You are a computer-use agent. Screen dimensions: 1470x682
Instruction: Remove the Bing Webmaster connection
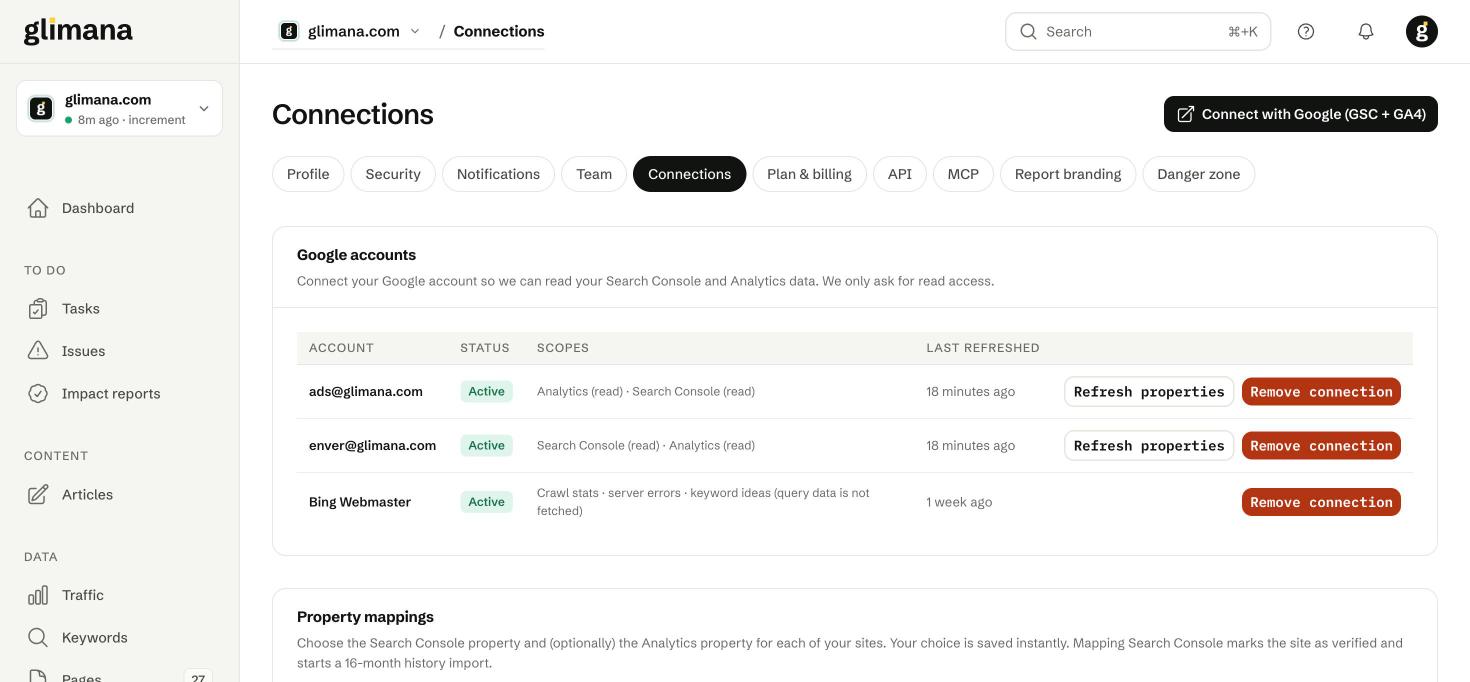tap(1321, 502)
